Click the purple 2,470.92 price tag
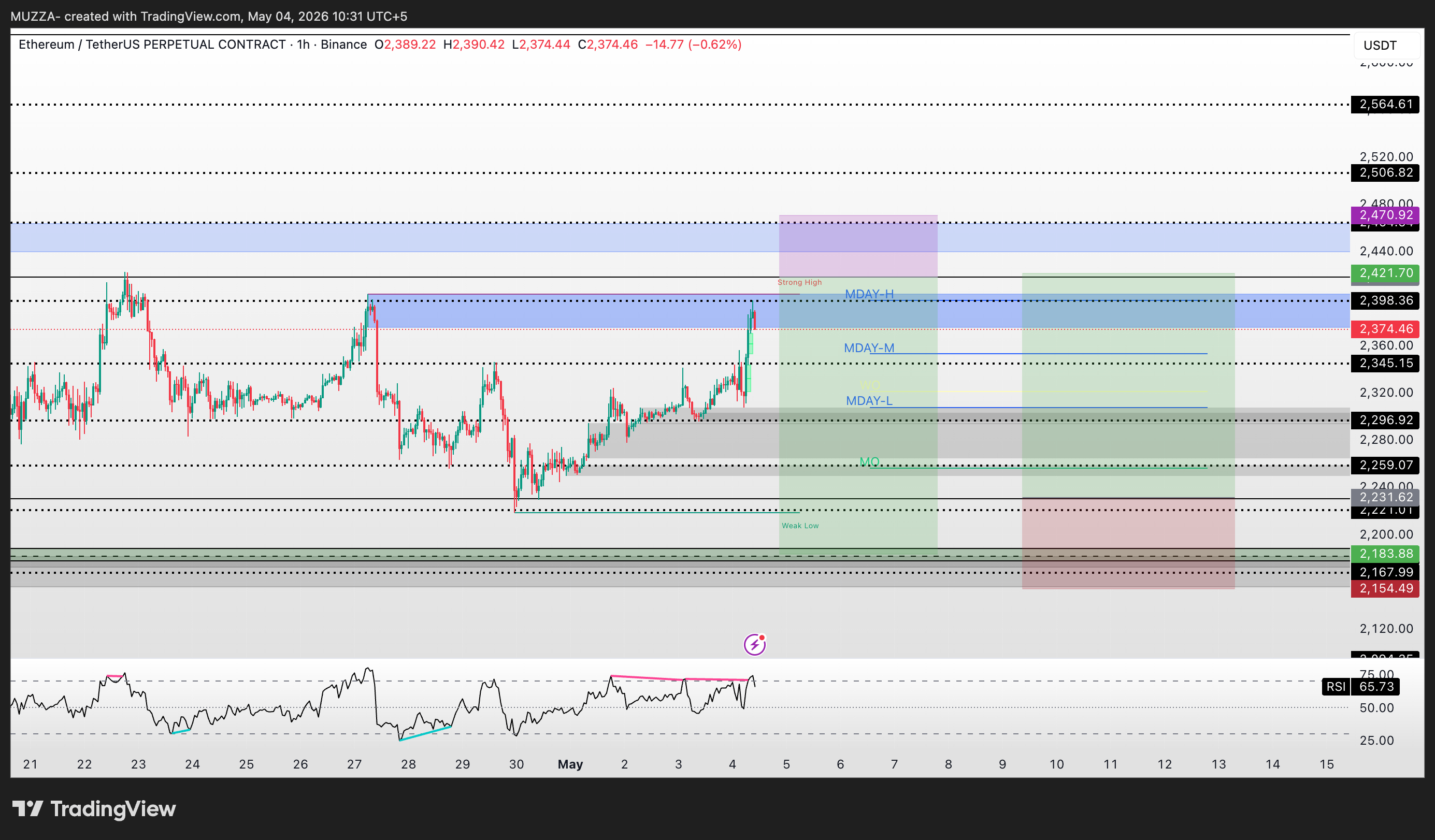 (1385, 215)
